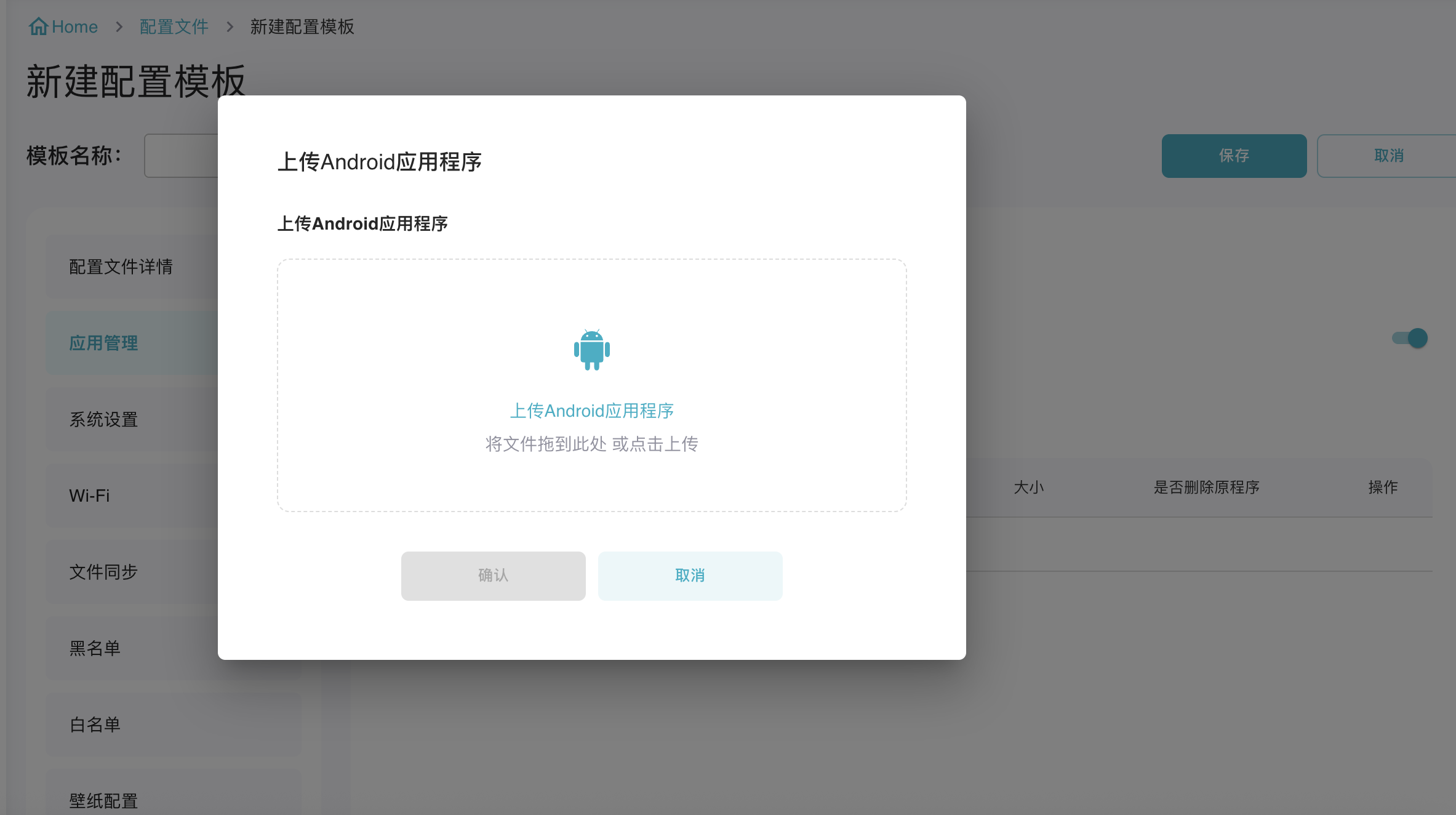Click the Home house icon in breadcrumb
The height and width of the screenshot is (815, 1456).
(38, 26)
